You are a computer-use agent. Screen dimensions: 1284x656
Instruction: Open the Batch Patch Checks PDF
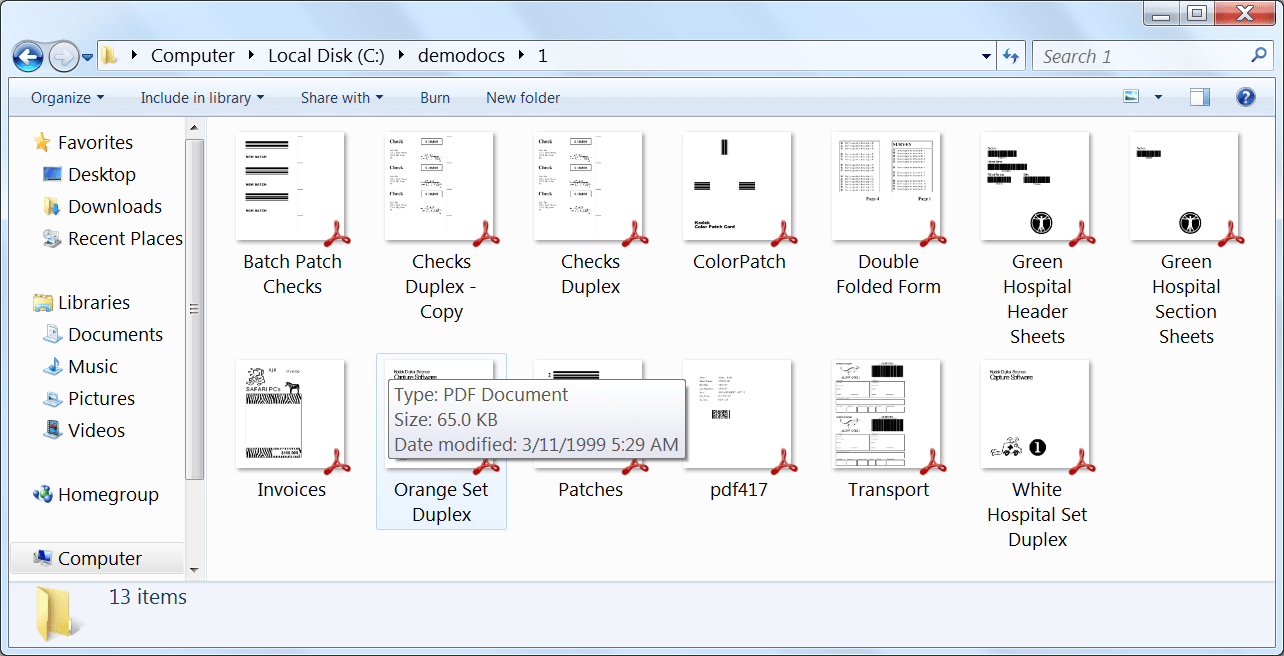point(291,186)
